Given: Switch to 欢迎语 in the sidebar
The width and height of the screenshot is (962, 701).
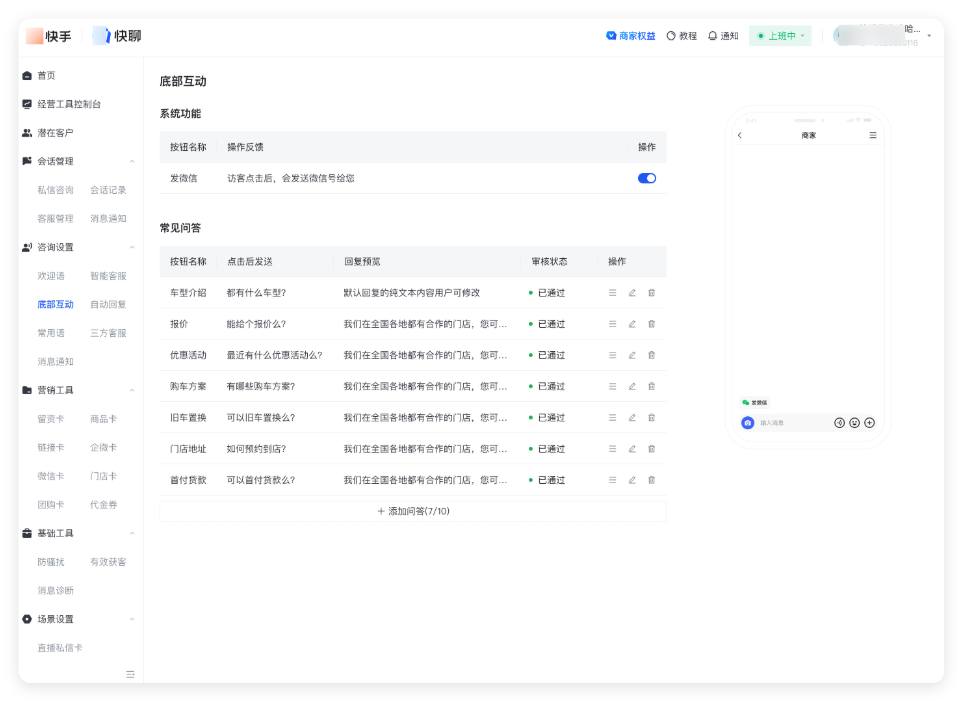Looking at the screenshot, I should [x=50, y=275].
